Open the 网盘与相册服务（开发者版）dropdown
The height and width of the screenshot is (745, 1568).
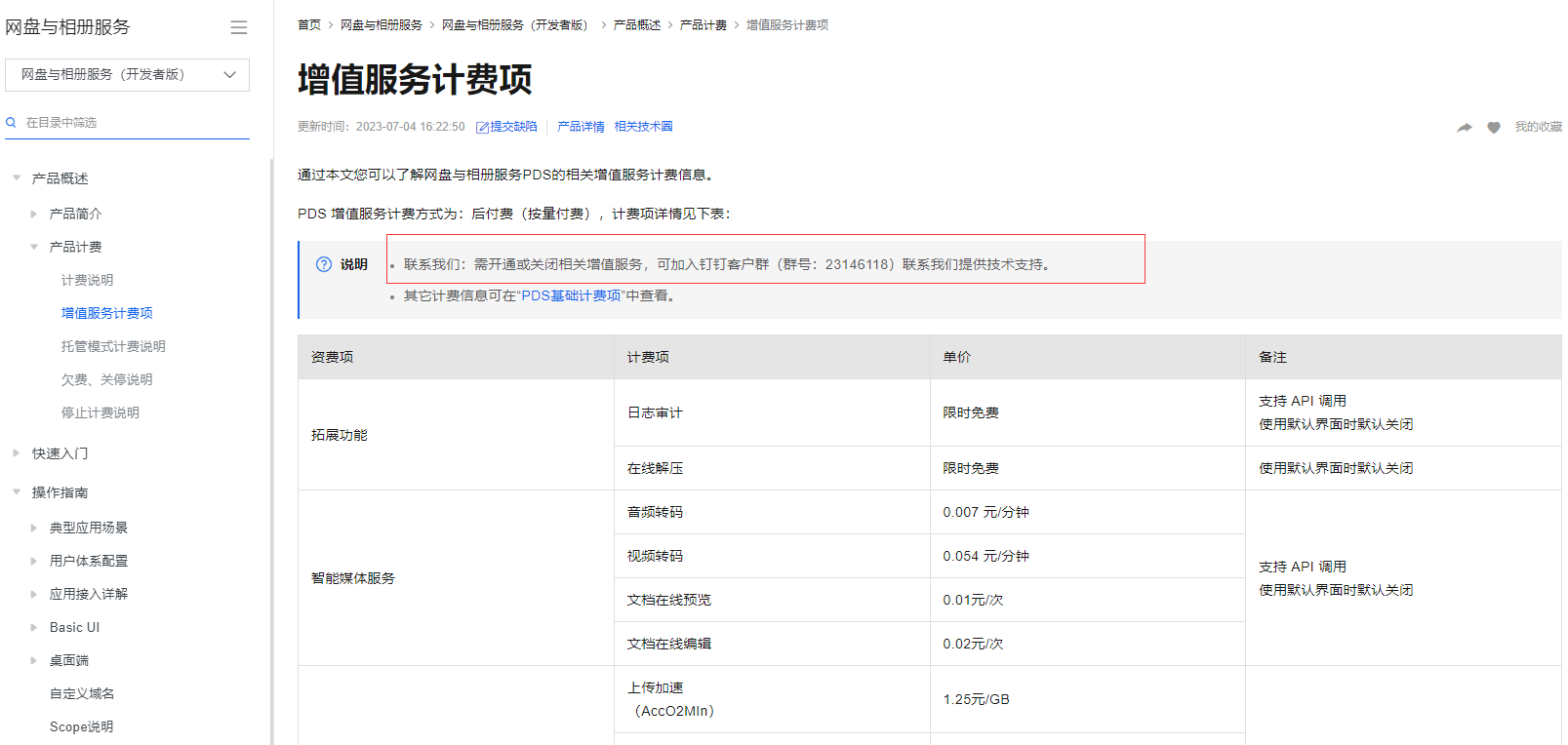point(127,74)
